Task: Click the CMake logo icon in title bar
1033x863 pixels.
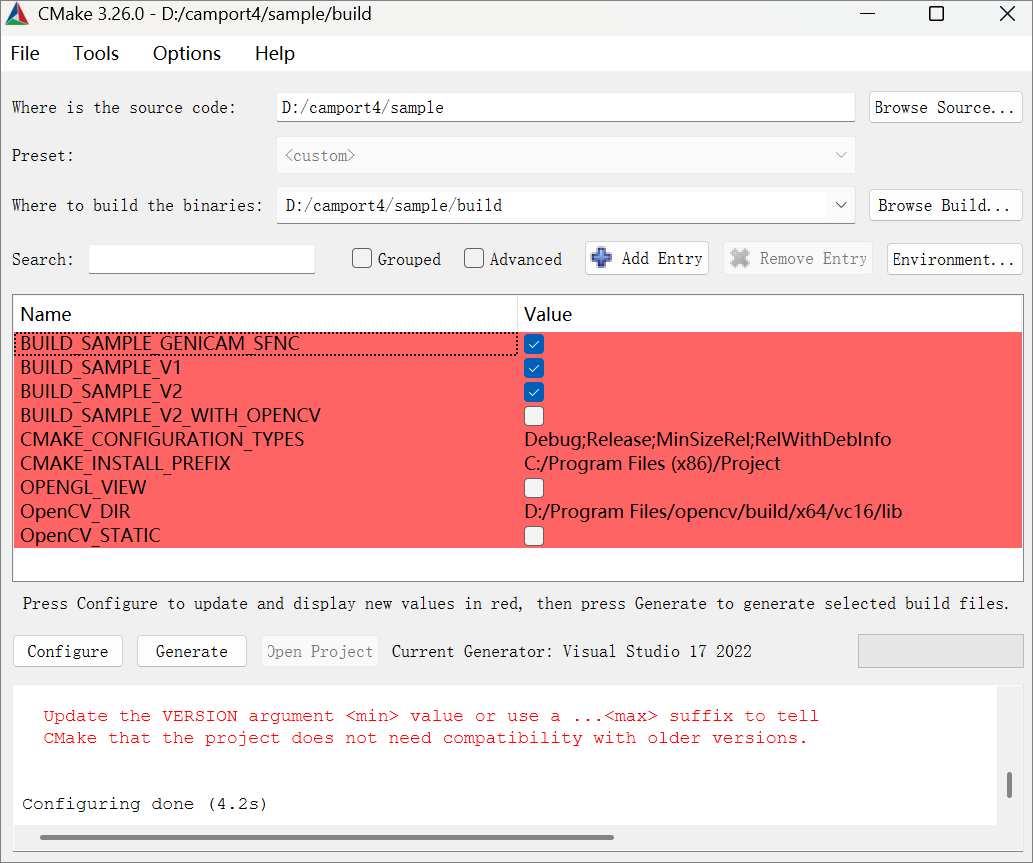Action: [x=17, y=14]
